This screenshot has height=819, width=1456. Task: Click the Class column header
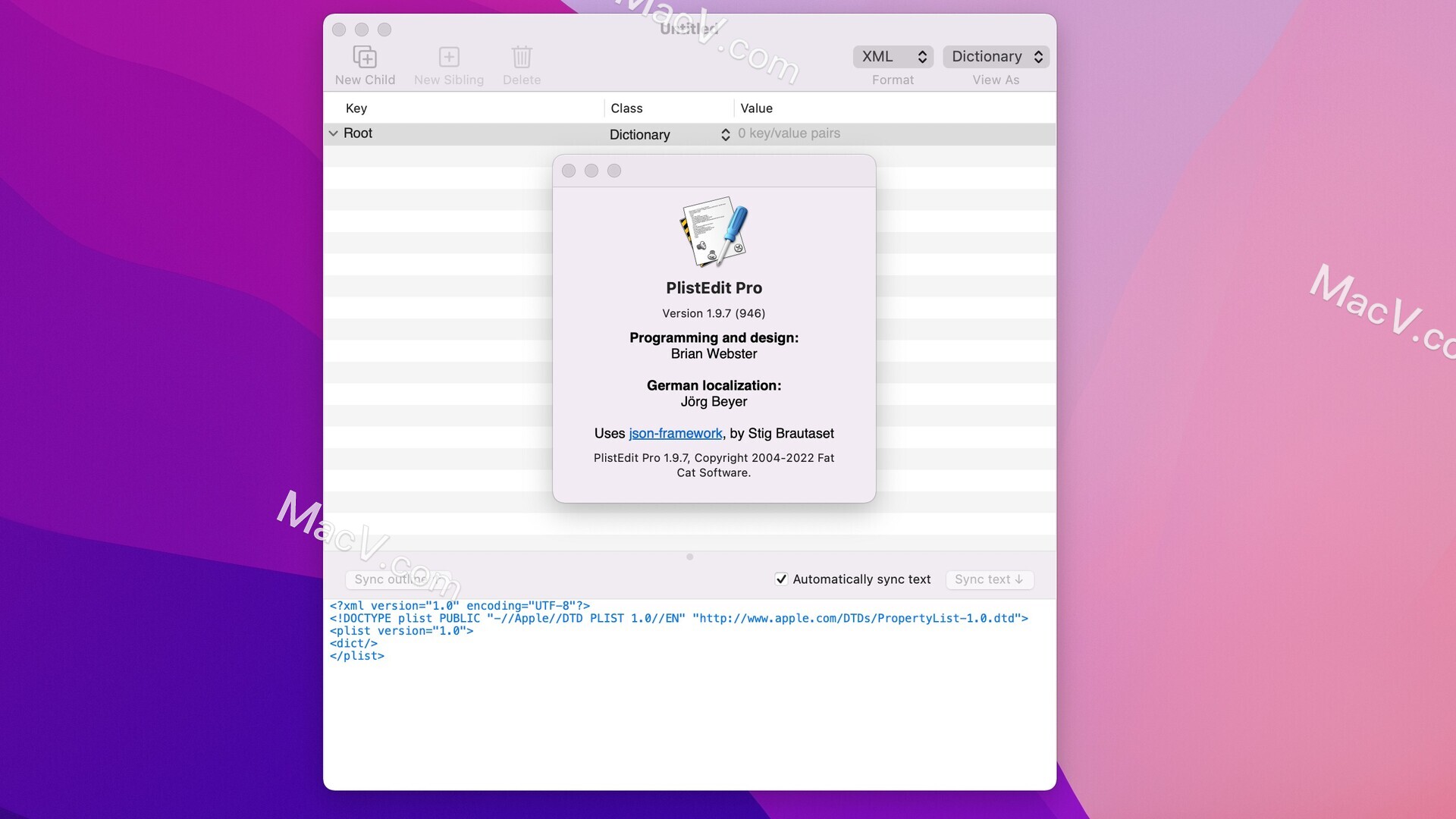coord(626,108)
